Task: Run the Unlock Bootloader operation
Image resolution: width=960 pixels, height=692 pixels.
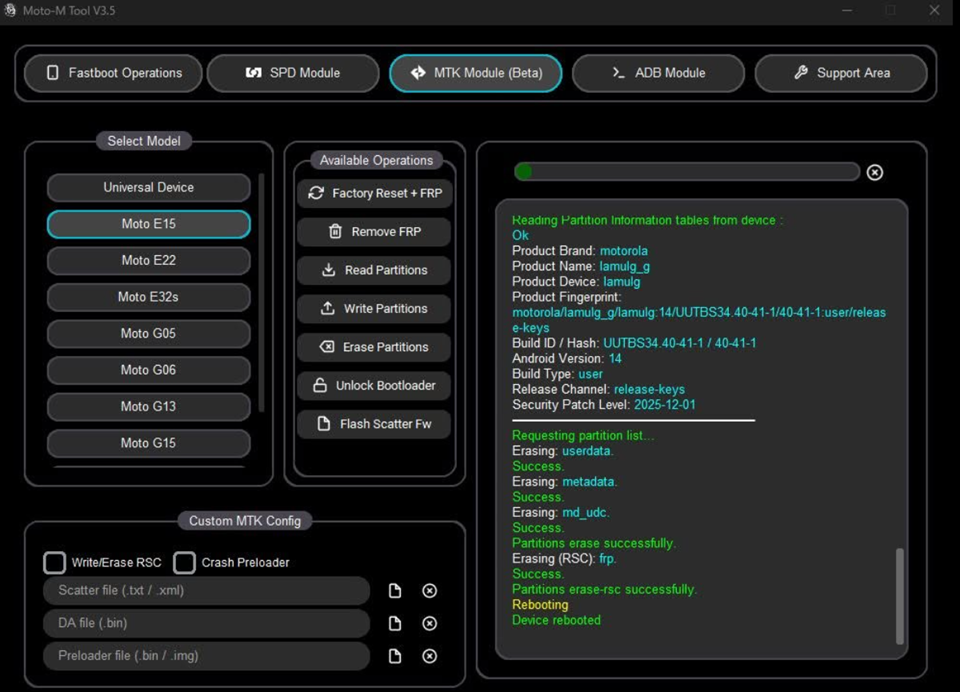Action: click(374, 386)
